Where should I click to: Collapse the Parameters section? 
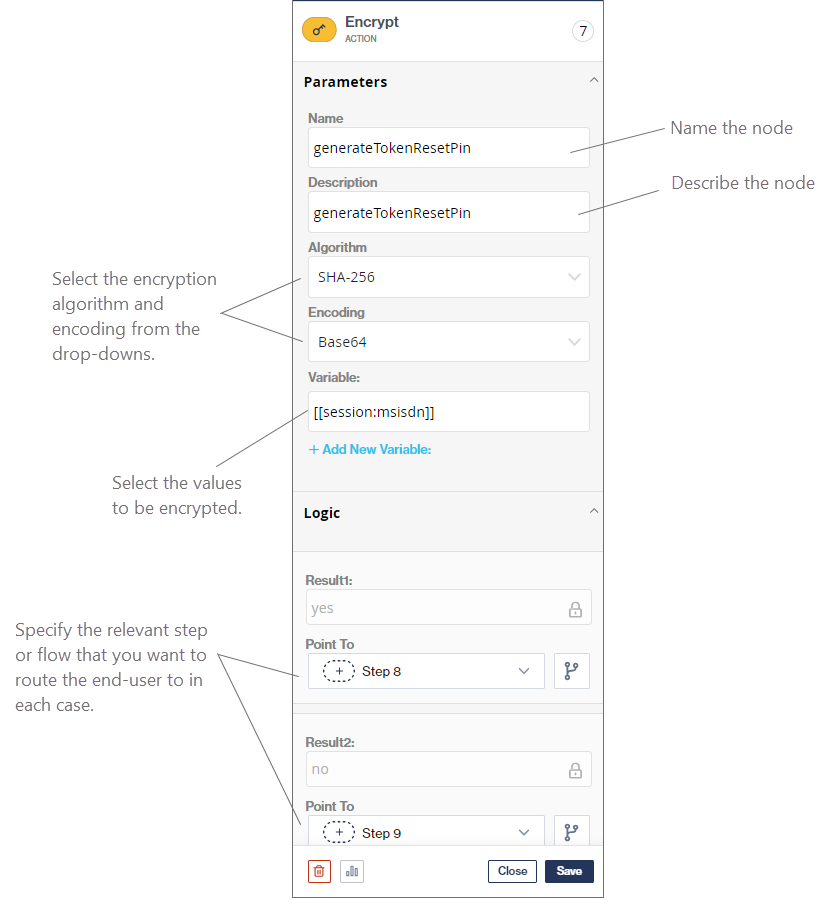click(x=594, y=80)
